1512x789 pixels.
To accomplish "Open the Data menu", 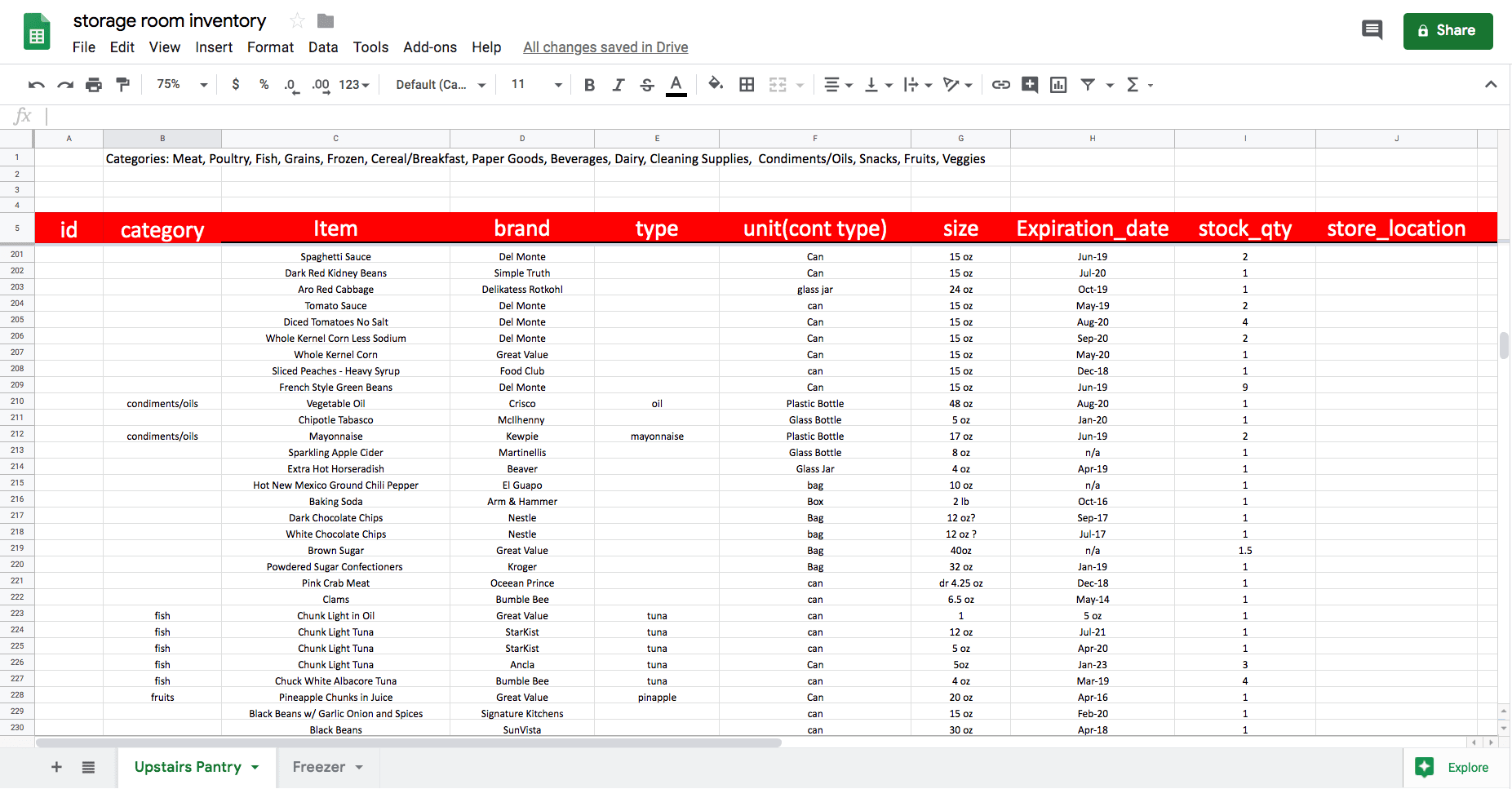I will [323, 47].
